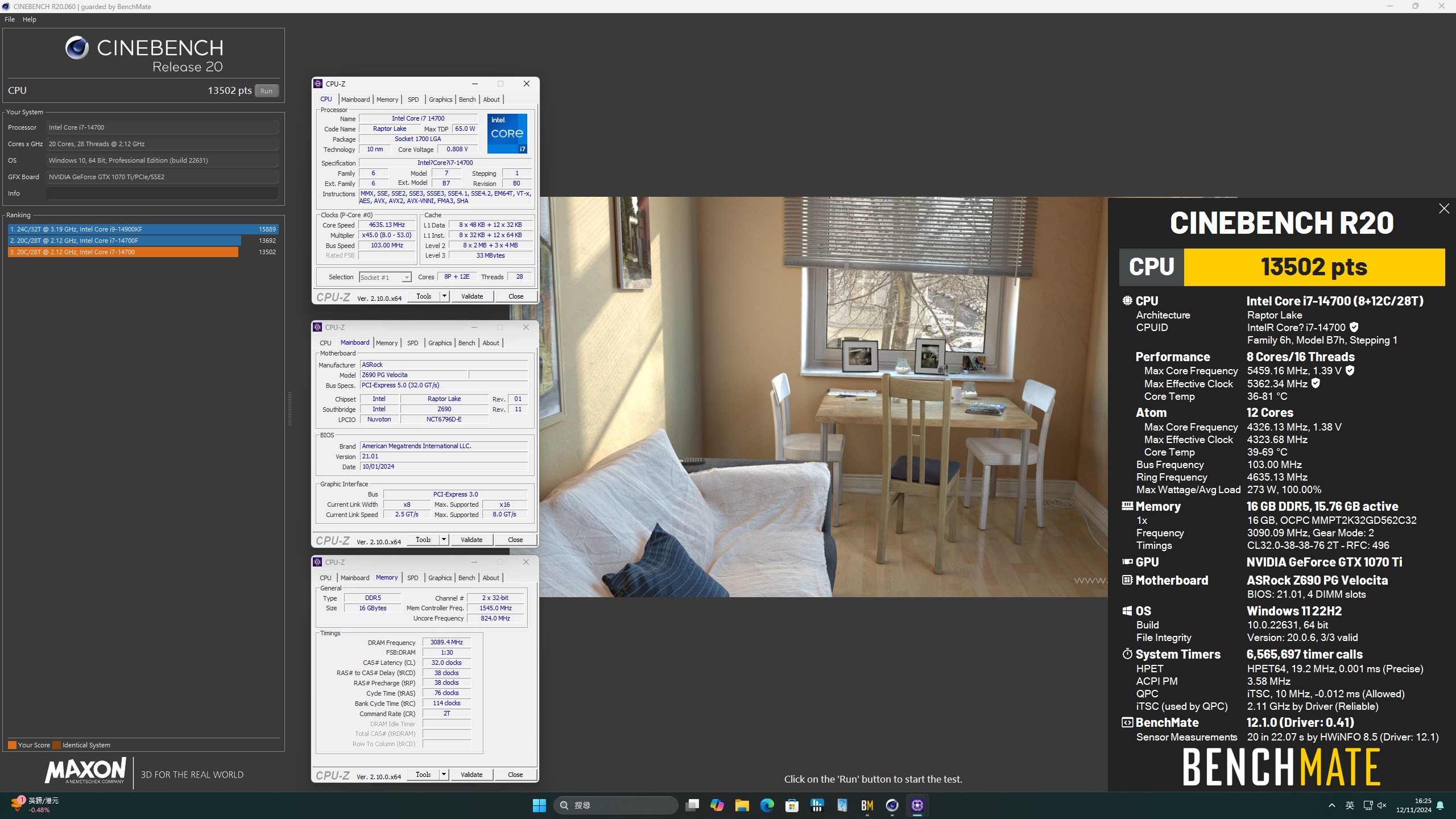Open the About tab in the Mainboard CPU-Z window
Screen dimensions: 1456x819
click(491, 343)
